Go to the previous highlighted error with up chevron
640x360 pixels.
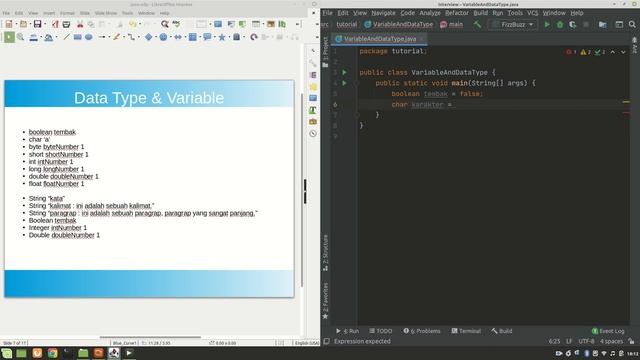(x=613, y=52)
